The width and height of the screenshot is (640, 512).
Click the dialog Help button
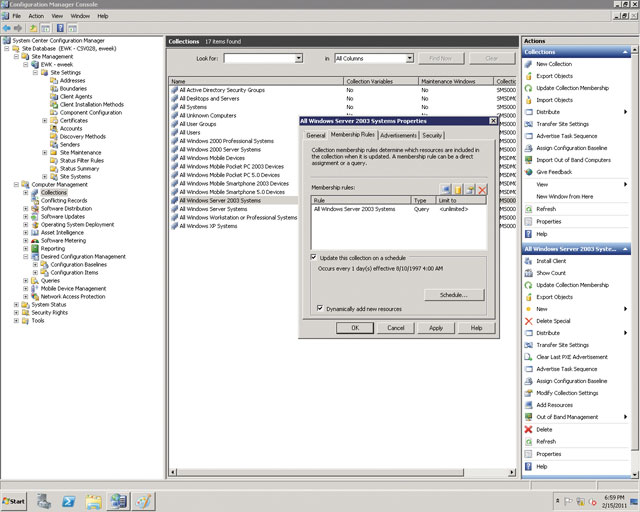click(476, 328)
